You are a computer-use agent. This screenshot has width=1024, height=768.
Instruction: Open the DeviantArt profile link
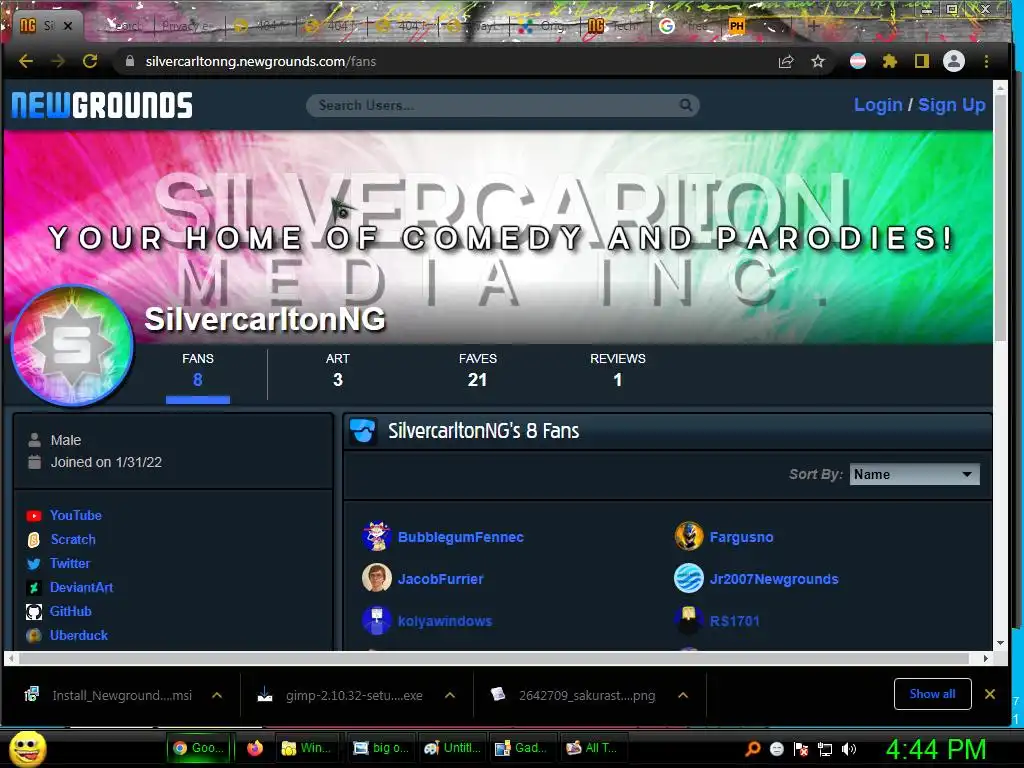pyautogui.click(x=82, y=587)
